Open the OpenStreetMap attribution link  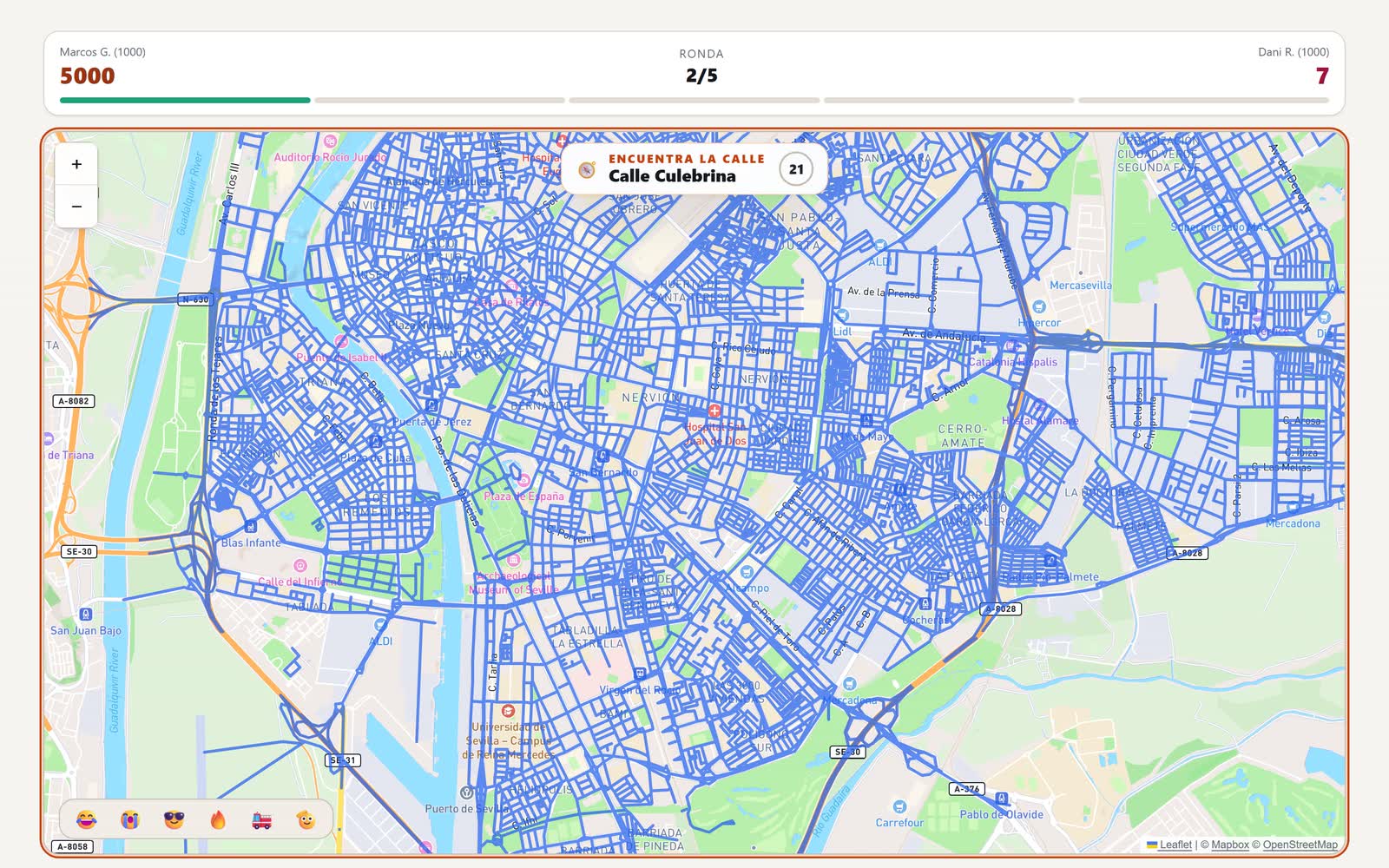click(1300, 845)
